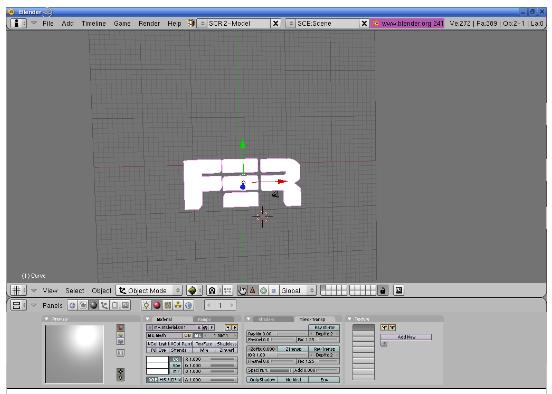Switch to the Scene context icon
The image size is (552, 394).
coord(125,305)
